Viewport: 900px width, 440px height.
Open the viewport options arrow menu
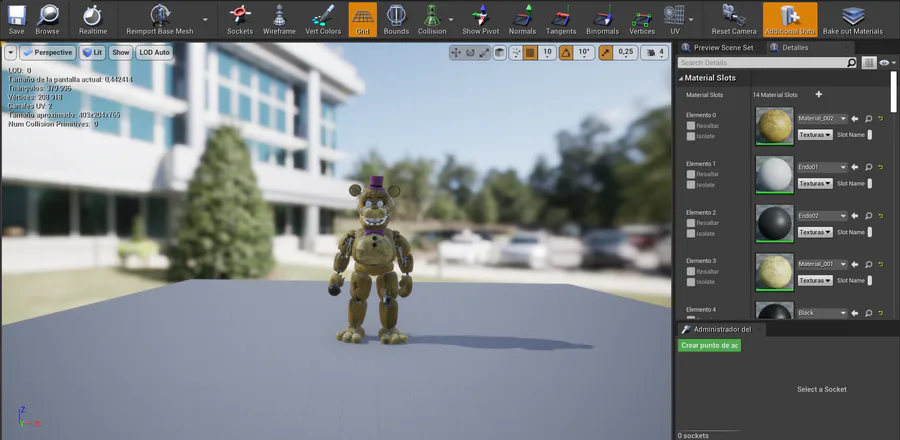tap(10, 53)
